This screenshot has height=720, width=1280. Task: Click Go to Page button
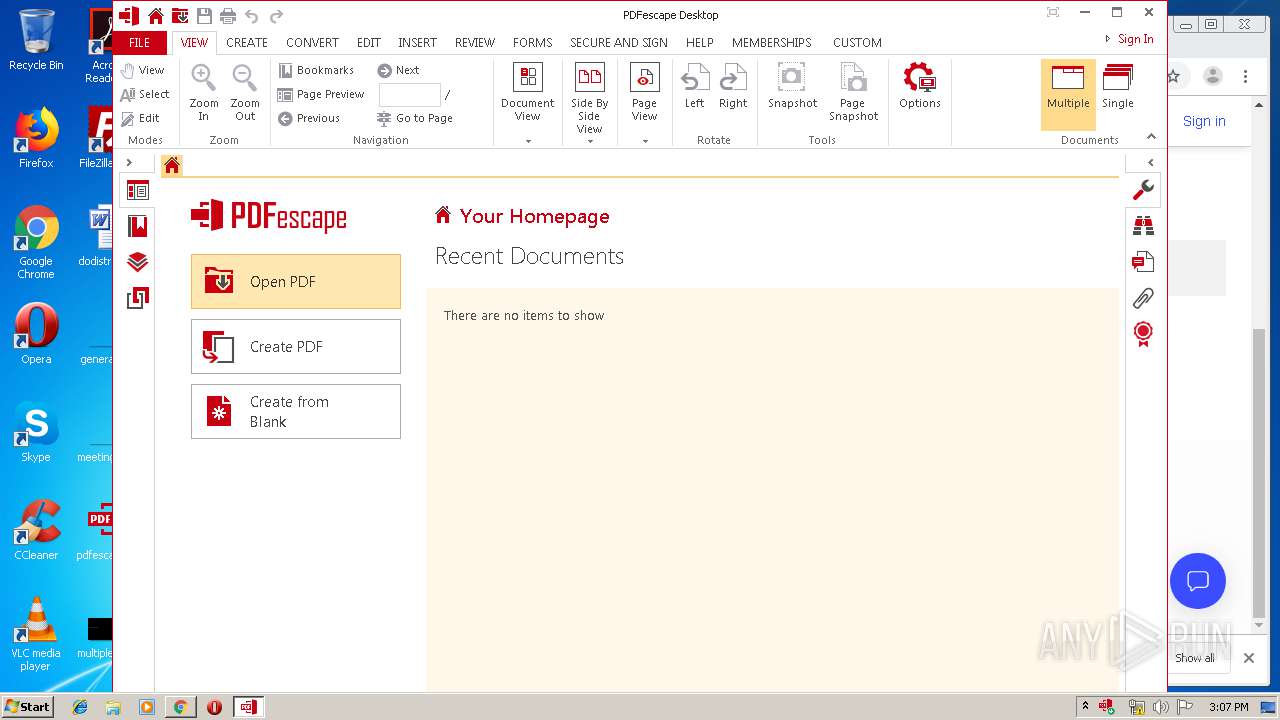pyautogui.click(x=415, y=118)
